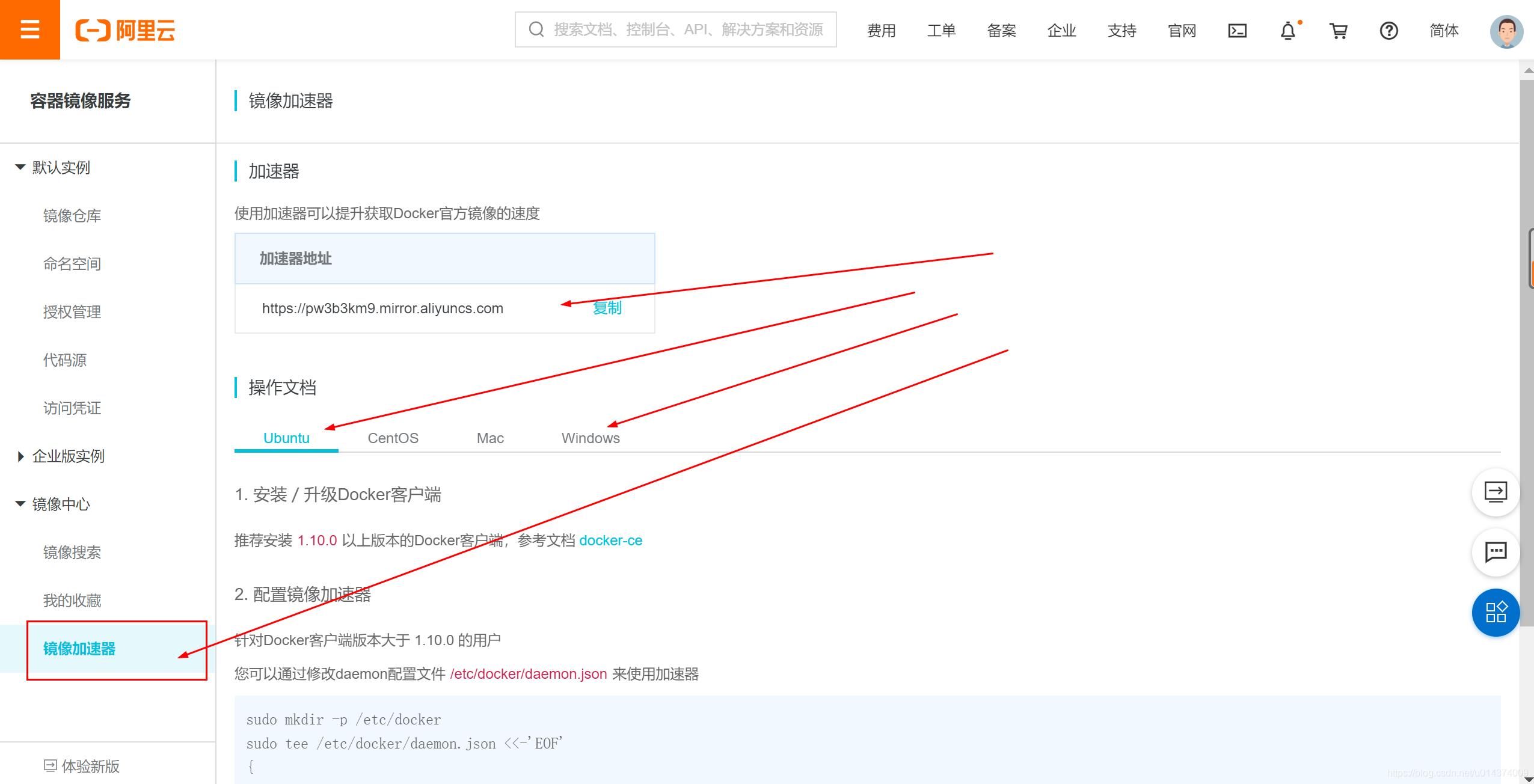Go to 镜像仓库 in sidebar

pos(72,215)
